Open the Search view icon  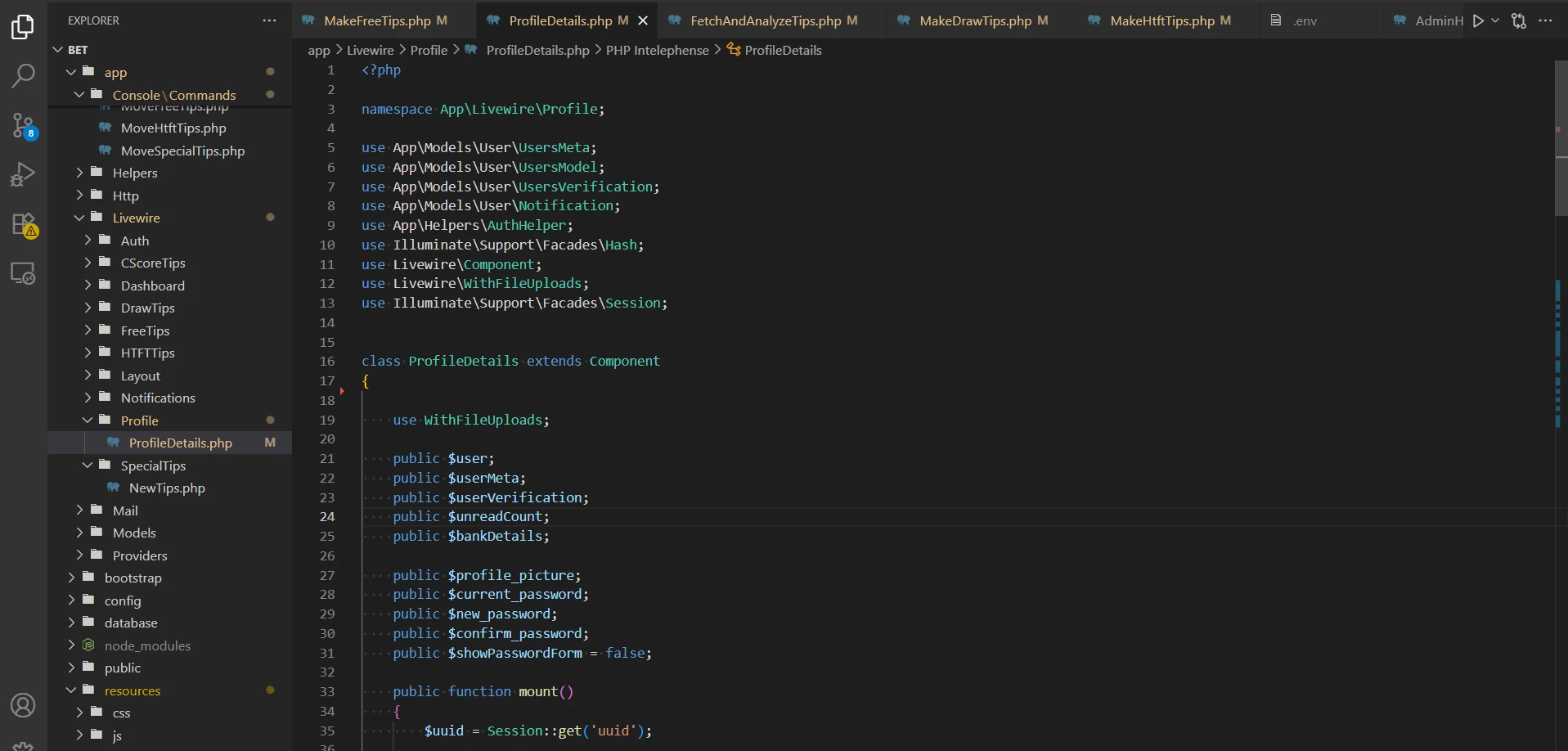pos(23,76)
